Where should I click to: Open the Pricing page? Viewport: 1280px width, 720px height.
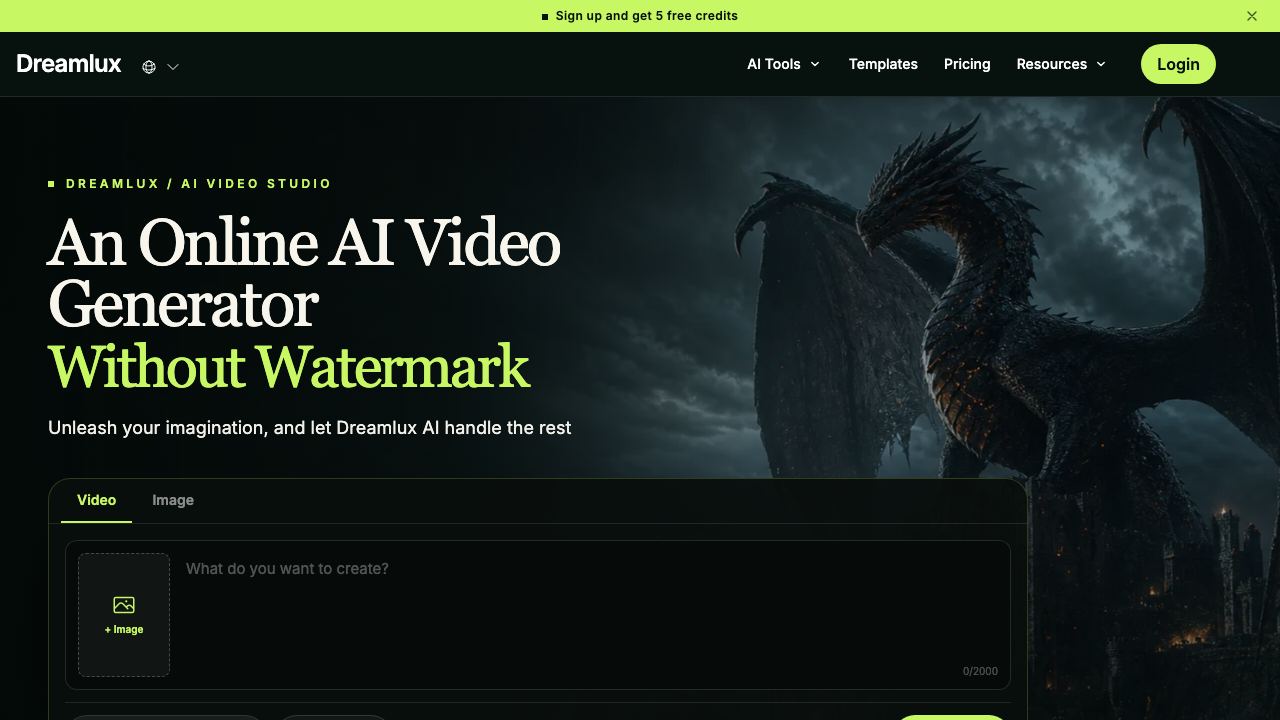pyautogui.click(x=967, y=64)
